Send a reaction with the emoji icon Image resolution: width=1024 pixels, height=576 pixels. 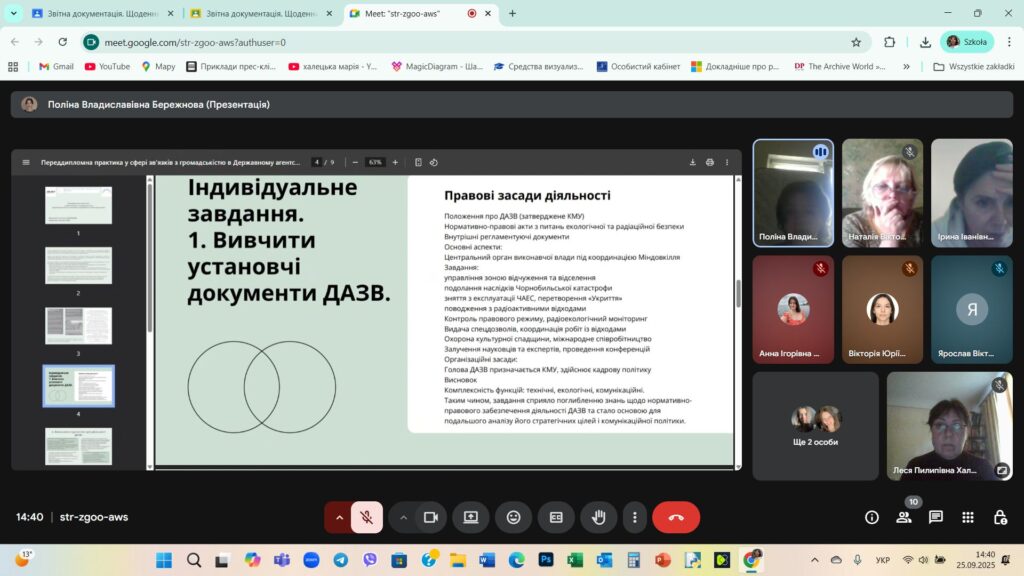pos(513,517)
